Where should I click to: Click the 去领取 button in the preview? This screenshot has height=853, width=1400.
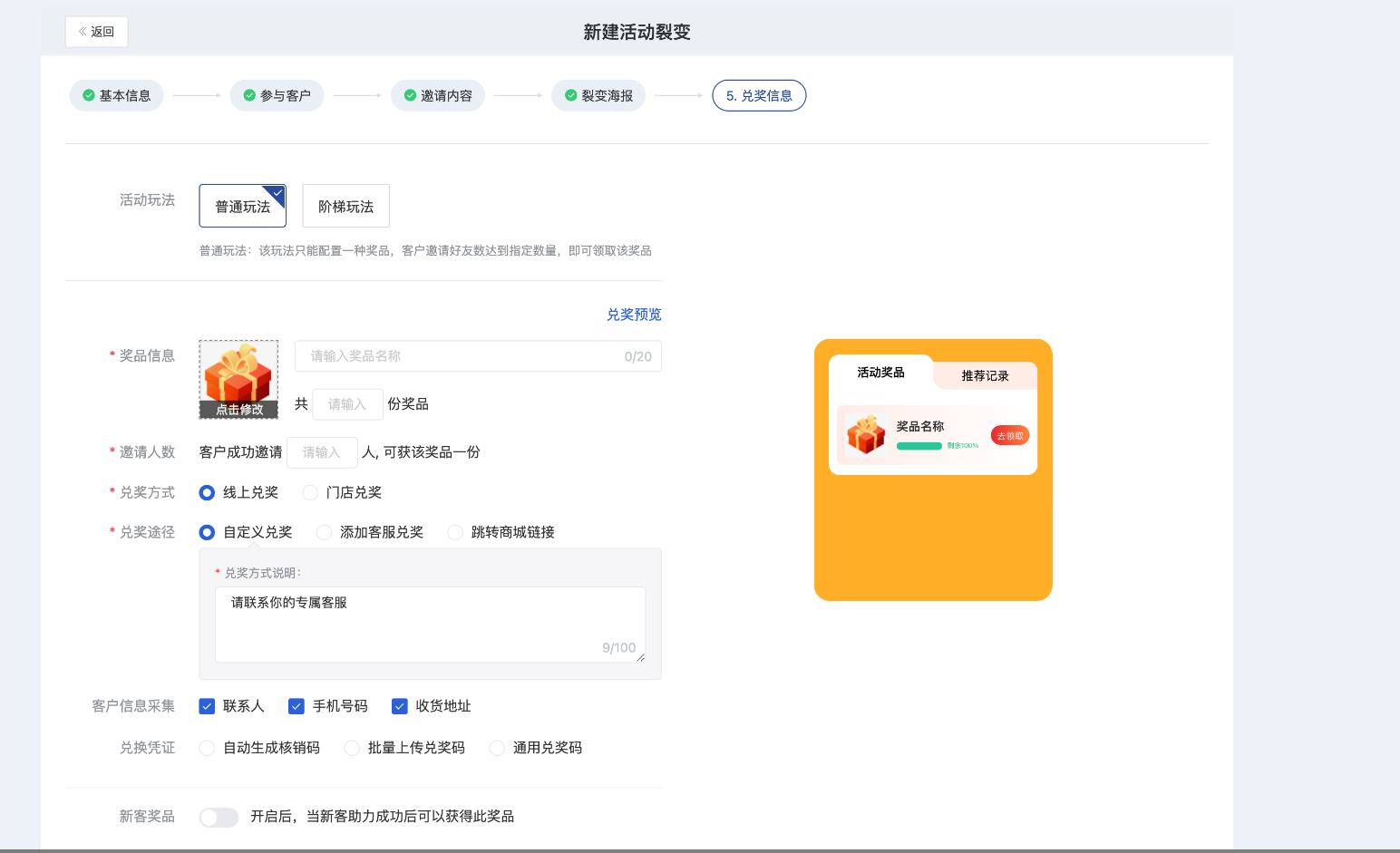1010,436
